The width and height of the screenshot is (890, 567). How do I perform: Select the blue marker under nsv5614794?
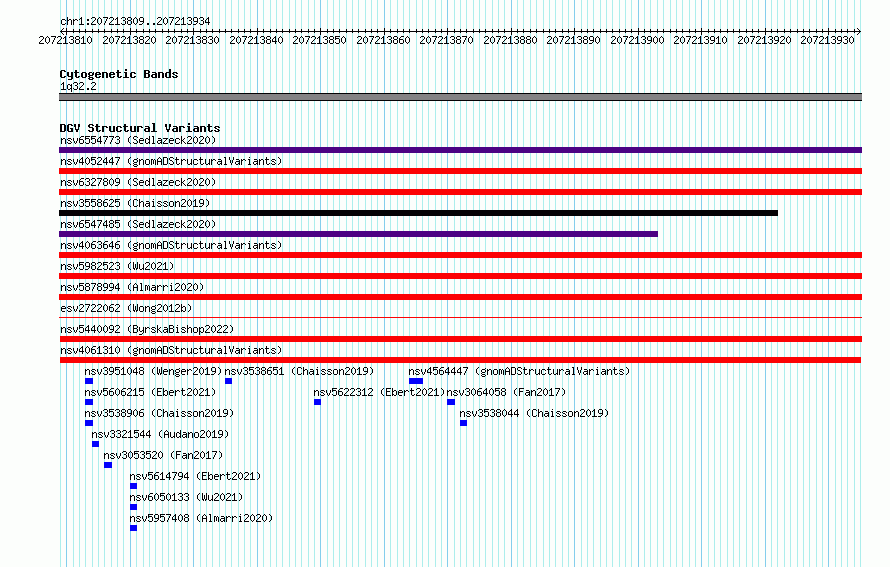pyautogui.click(x=133, y=486)
